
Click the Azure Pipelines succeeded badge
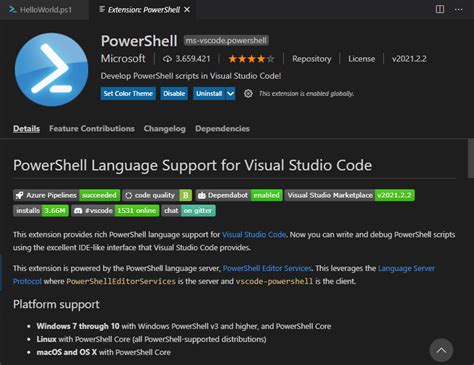click(x=67, y=195)
